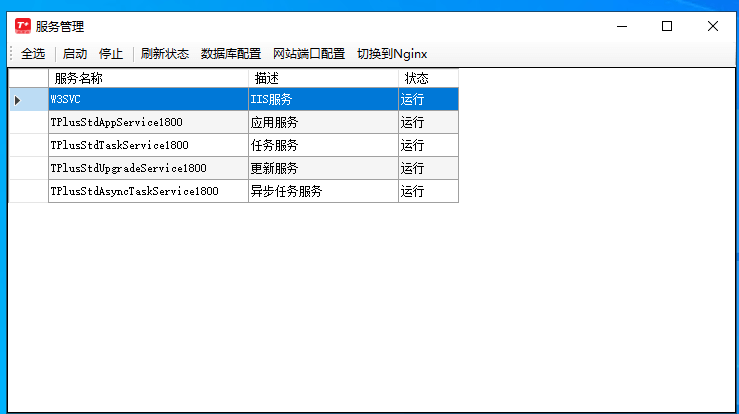Click 运行 status of W3SVC row
739x414 pixels.
(x=428, y=99)
